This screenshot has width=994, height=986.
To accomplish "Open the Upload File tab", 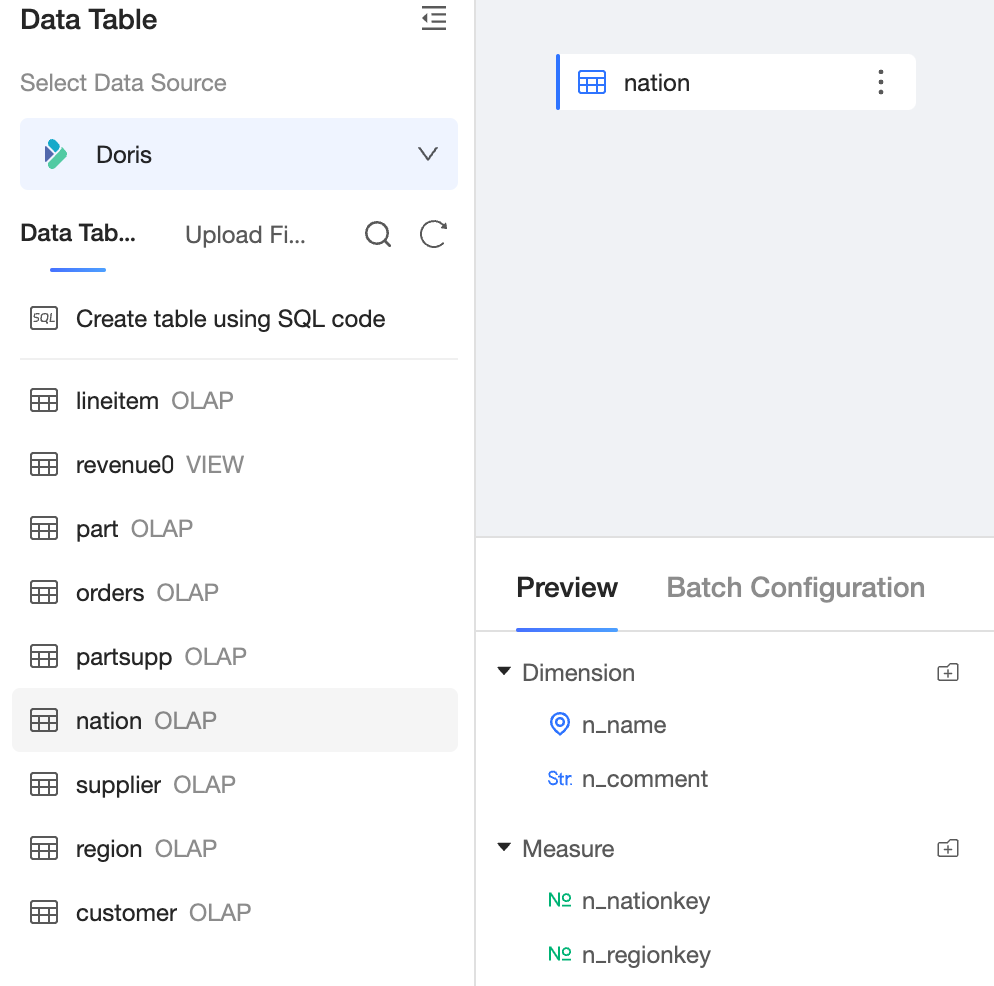I will 245,235.
